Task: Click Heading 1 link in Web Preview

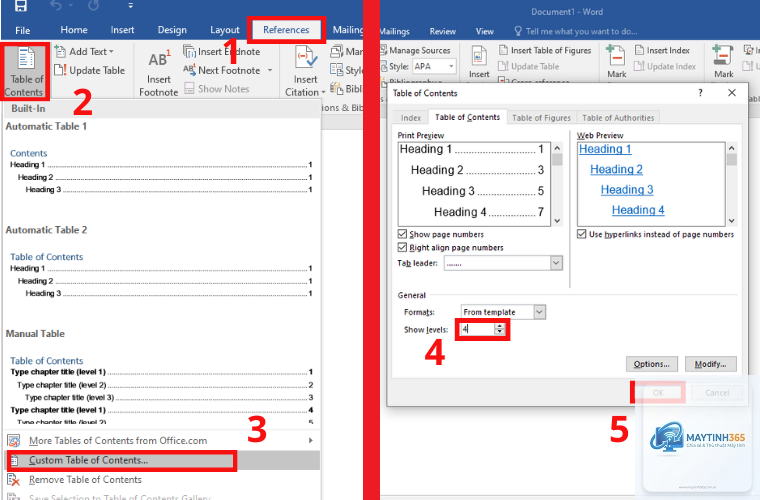Action: pos(605,149)
